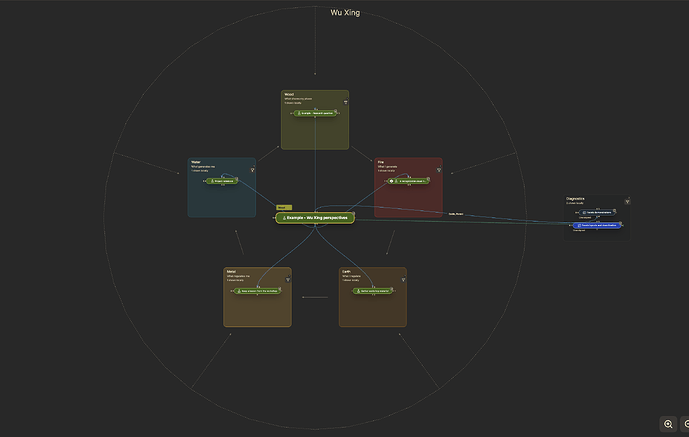
Task: Select the green node inside the Wood group
Action: point(315,113)
